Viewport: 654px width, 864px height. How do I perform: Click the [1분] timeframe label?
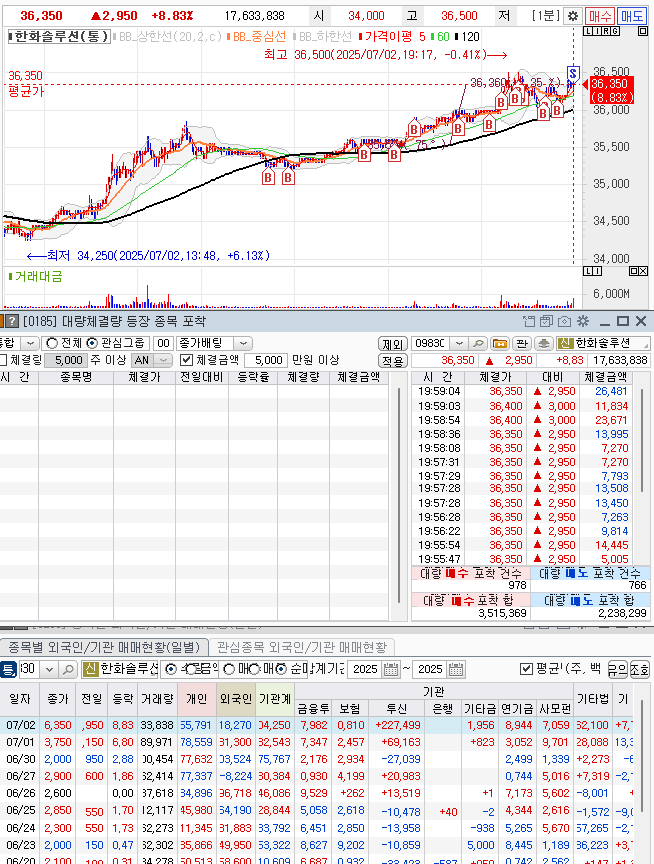(x=546, y=16)
